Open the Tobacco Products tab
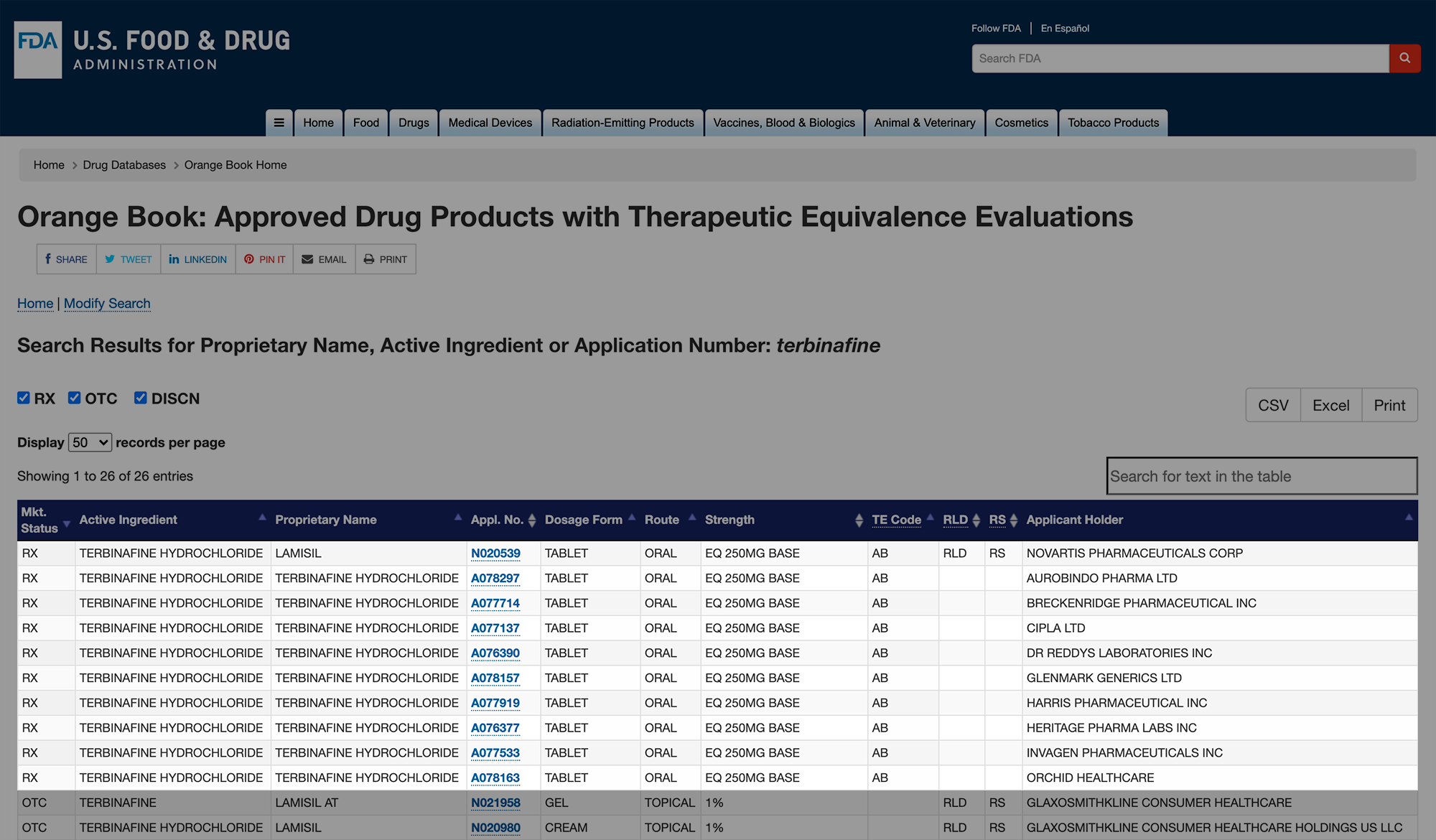The height and width of the screenshot is (840, 1436). click(1113, 123)
